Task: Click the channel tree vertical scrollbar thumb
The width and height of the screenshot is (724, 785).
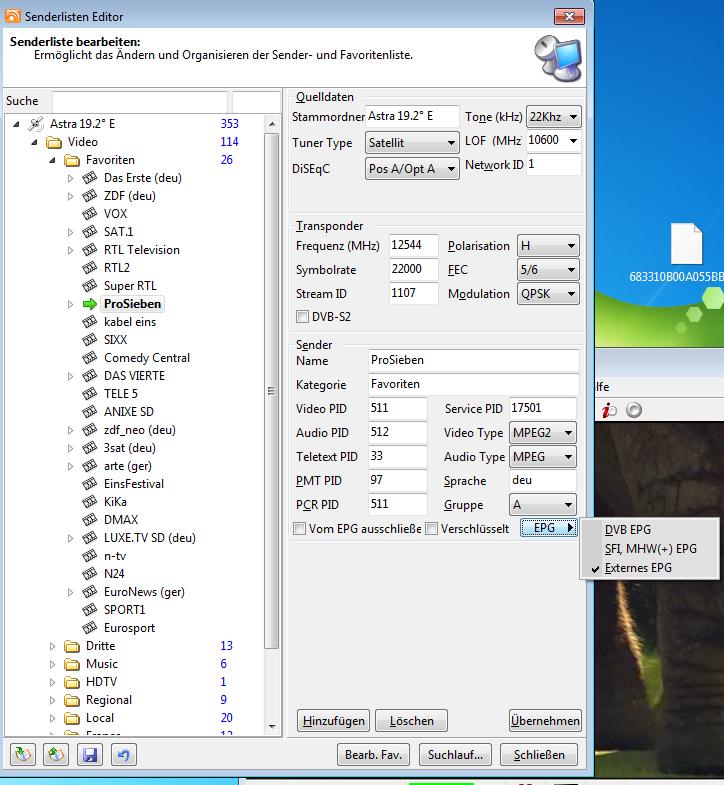Action: 271,390
